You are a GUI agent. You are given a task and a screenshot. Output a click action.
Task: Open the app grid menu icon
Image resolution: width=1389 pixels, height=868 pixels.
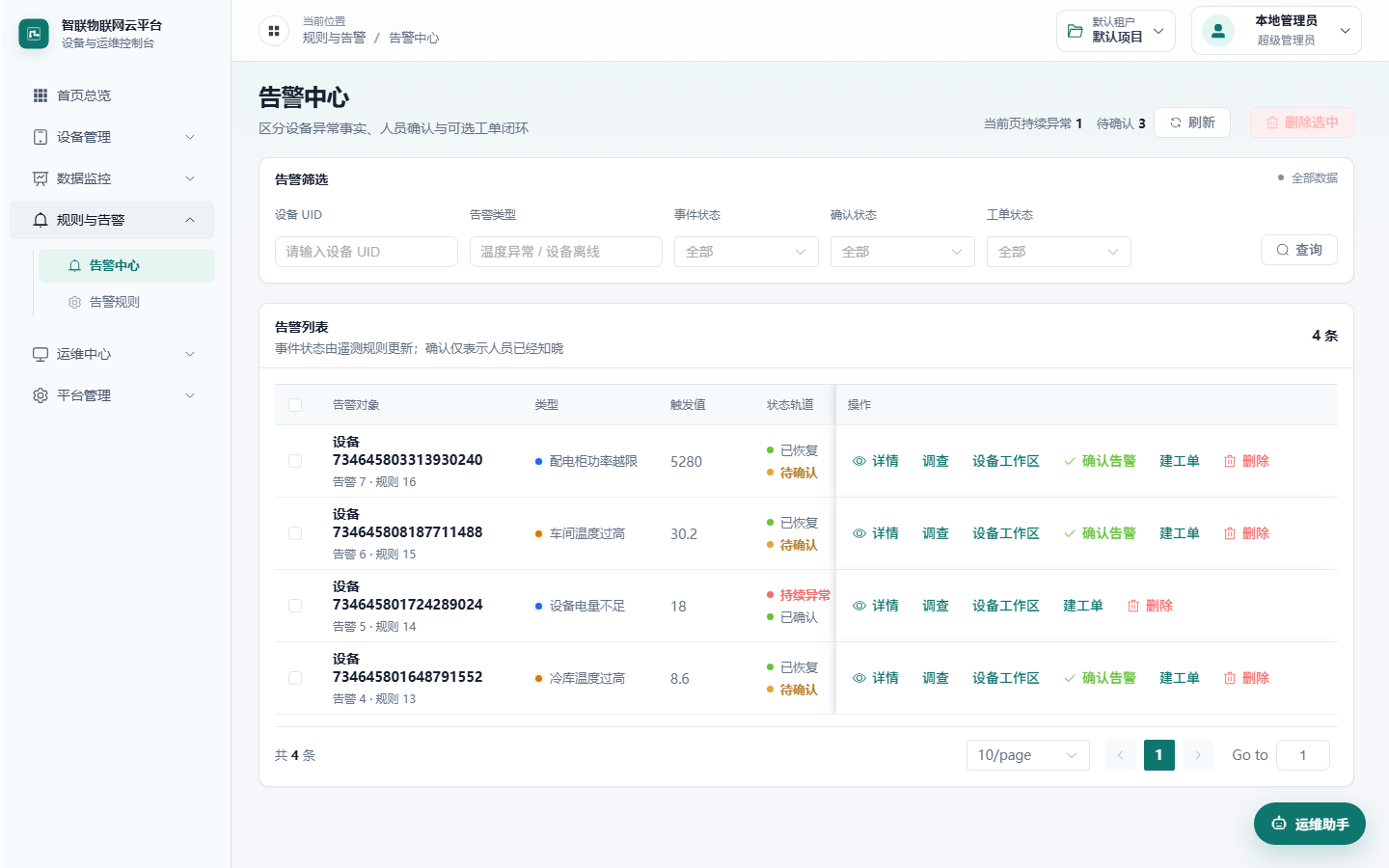tap(274, 31)
